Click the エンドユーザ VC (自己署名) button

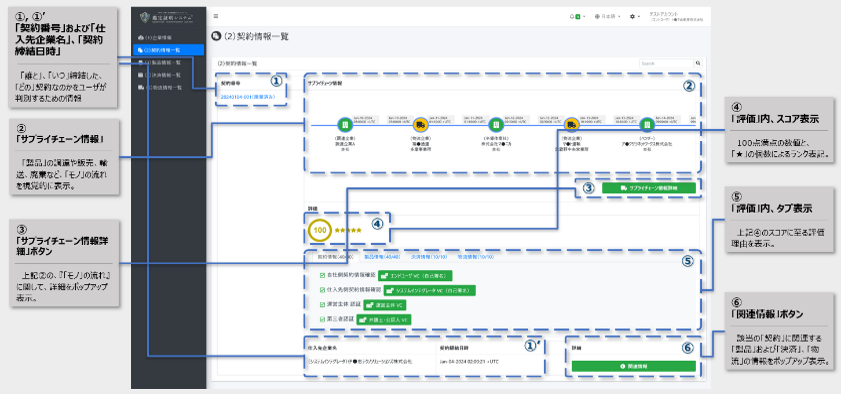click(415, 275)
